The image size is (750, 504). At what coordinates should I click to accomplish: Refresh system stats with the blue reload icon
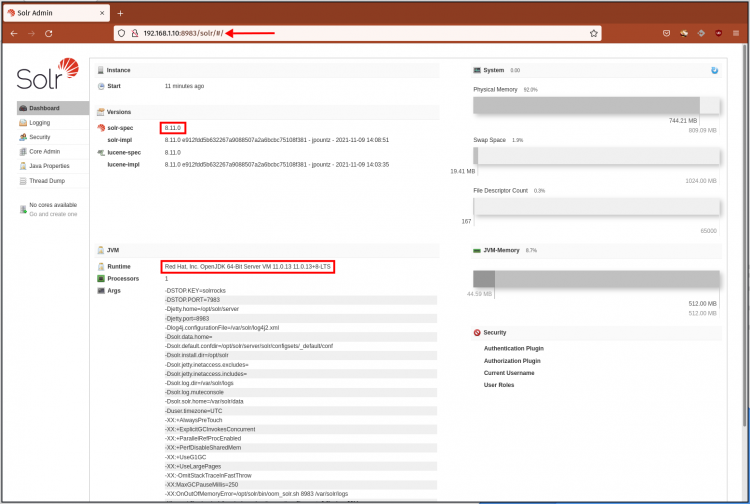(x=714, y=70)
